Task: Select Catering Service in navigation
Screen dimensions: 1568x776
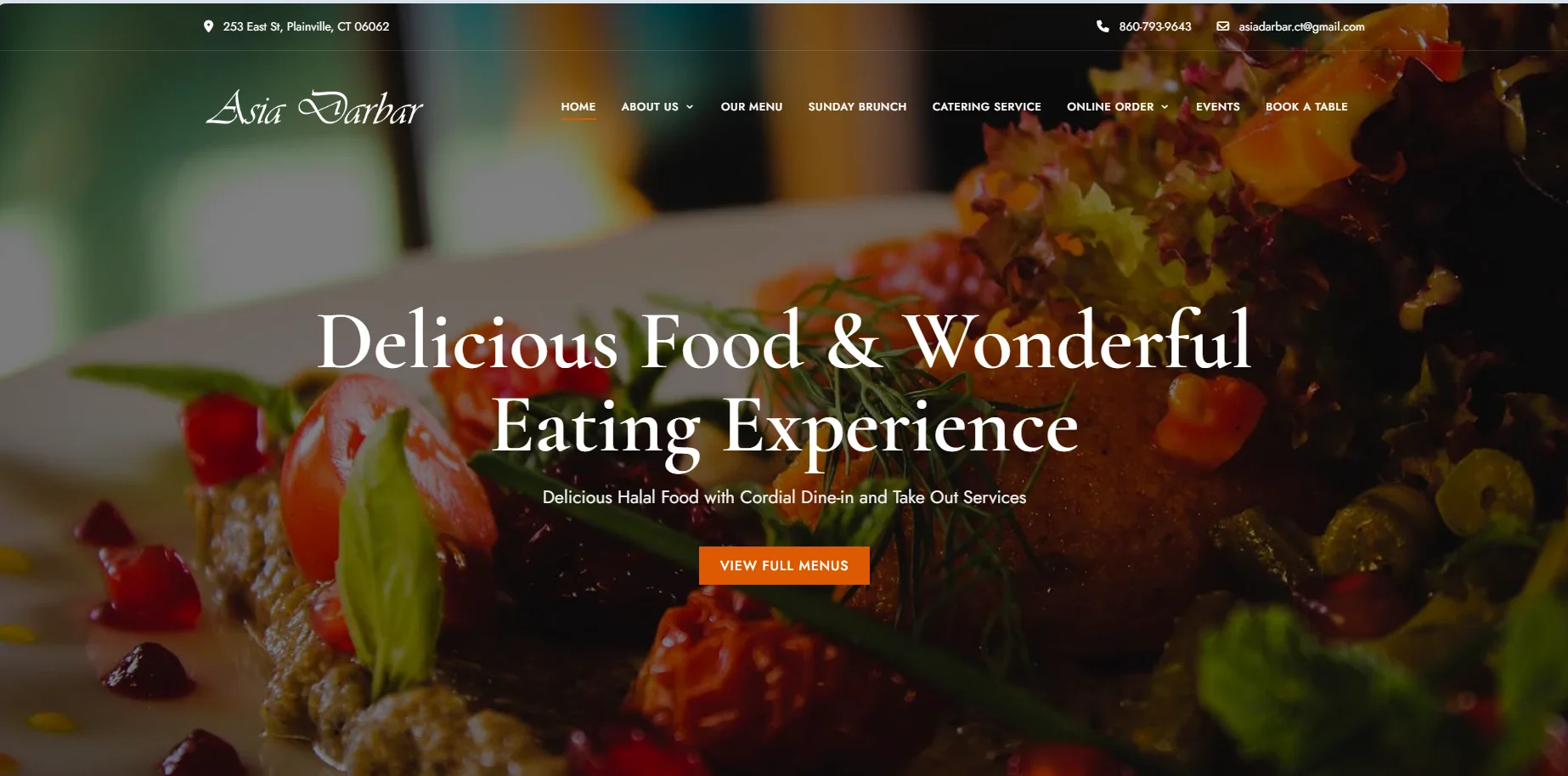Action: pyautogui.click(x=986, y=106)
